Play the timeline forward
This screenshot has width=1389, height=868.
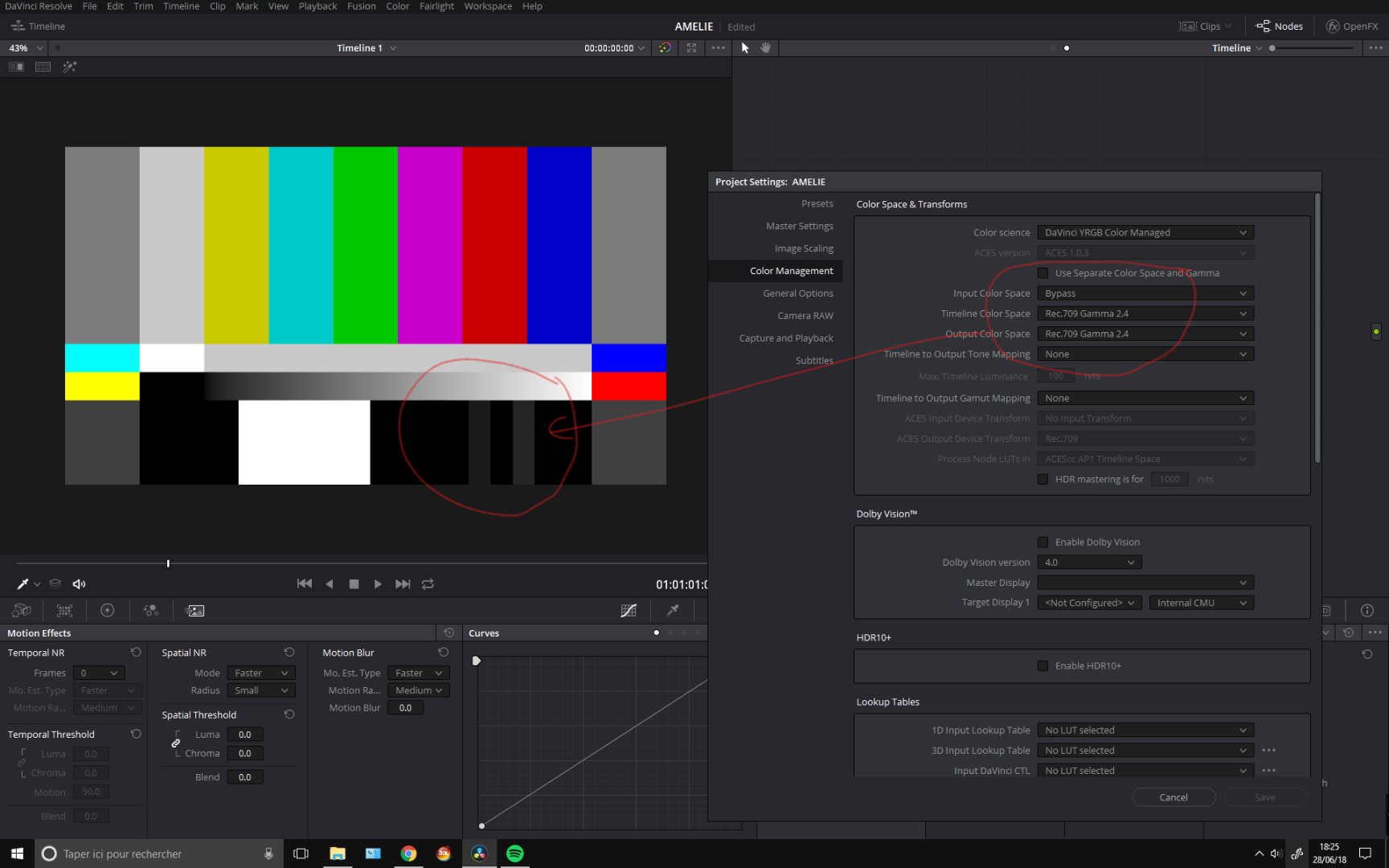[x=378, y=584]
